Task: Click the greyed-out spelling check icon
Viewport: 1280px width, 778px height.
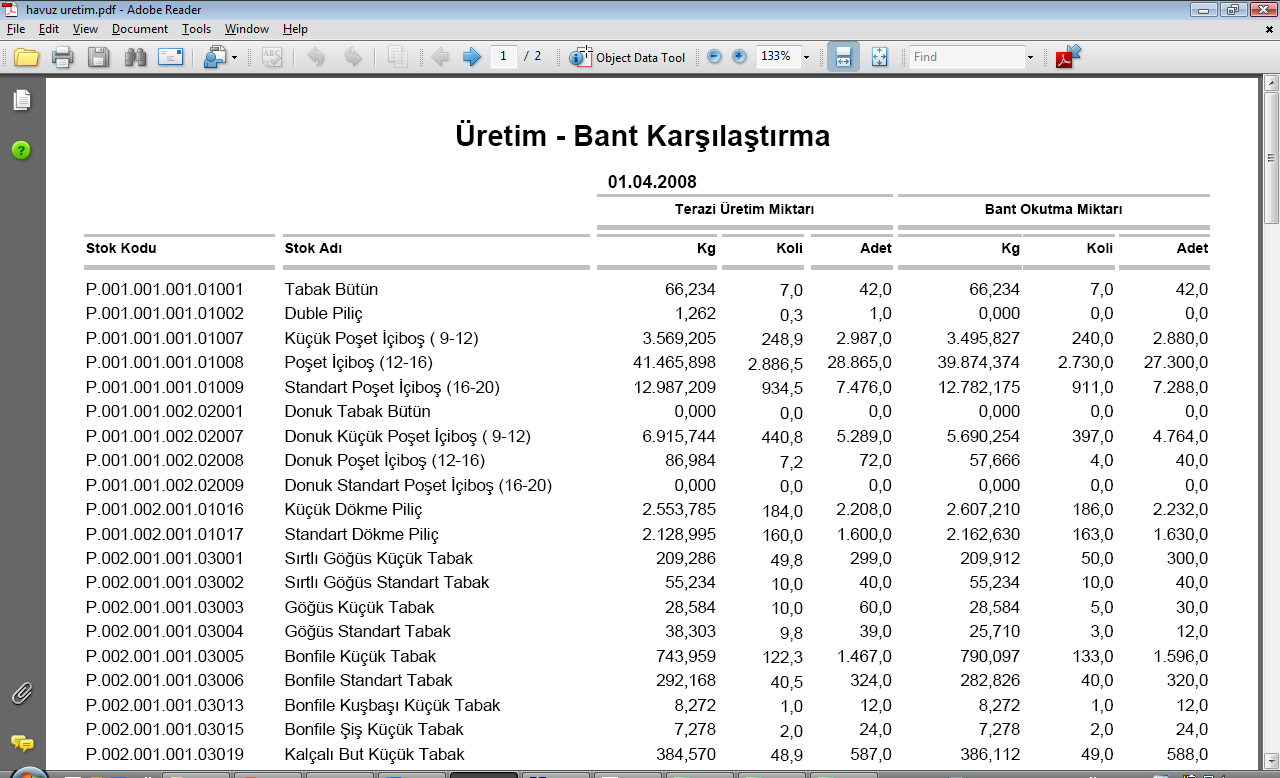Action: [x=272, y=57]
